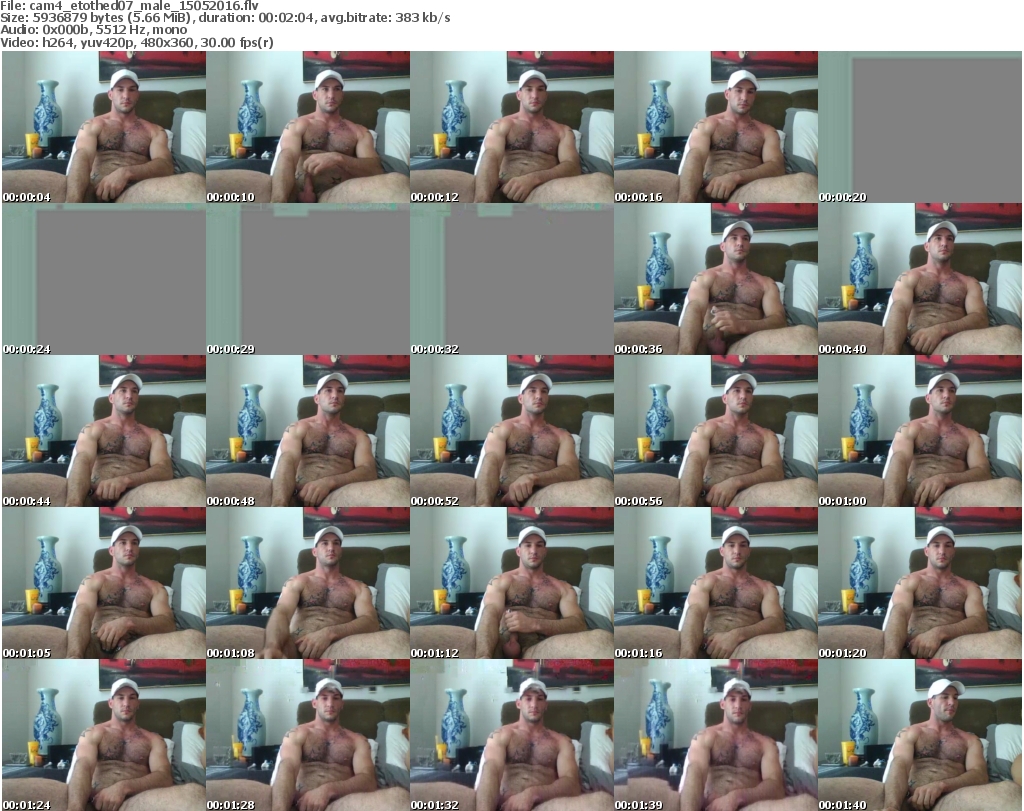Screen dimensions: 1024x811
Task: Select the thumbnail stamped 00:01:00
Action: [x=920, y=431]
